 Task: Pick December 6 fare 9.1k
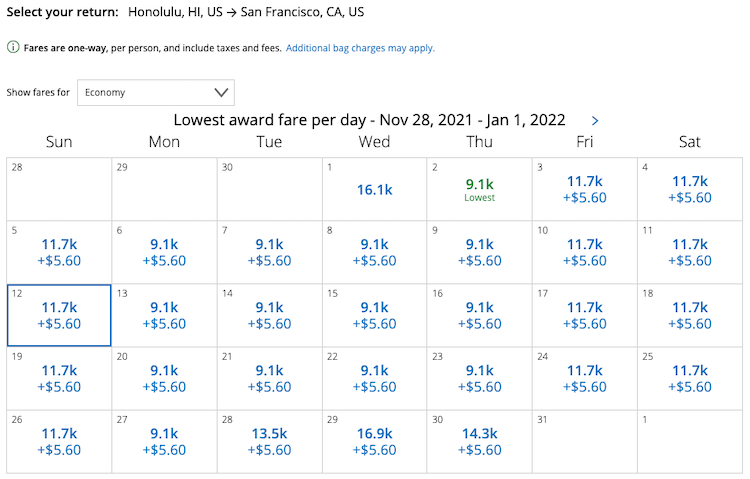[164, 253]
